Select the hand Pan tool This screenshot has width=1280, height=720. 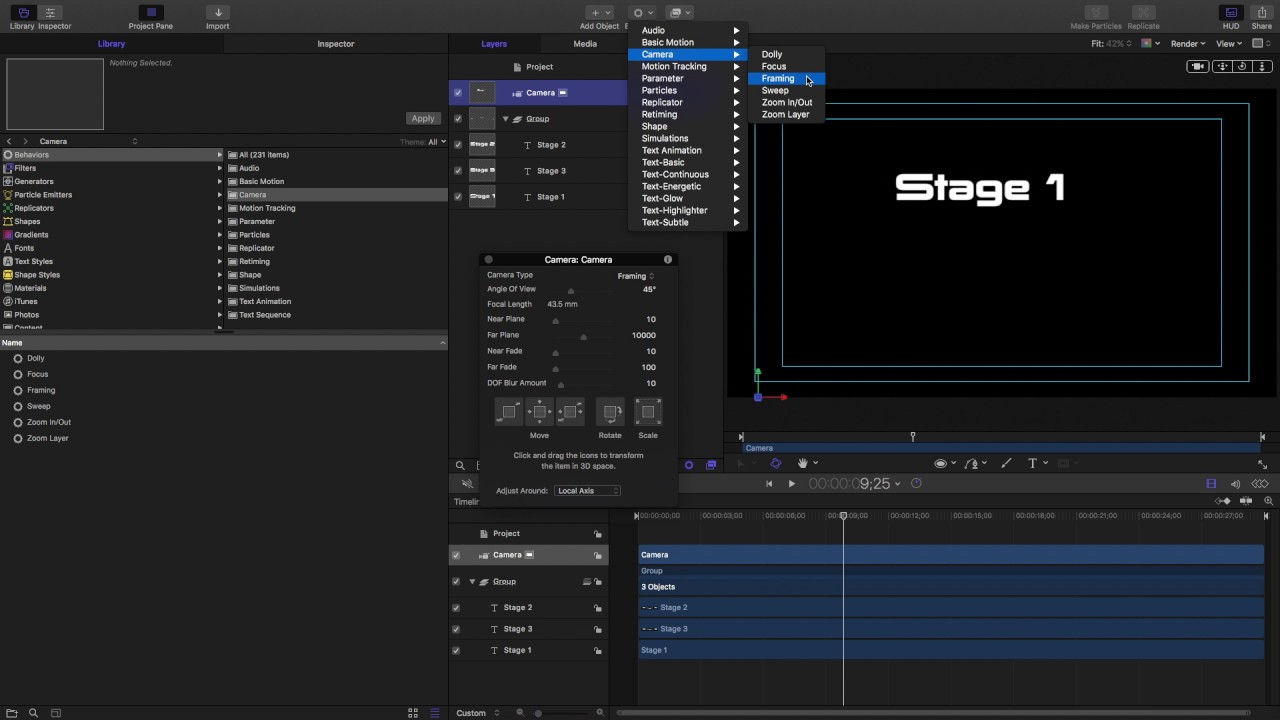tap(802, 463)
